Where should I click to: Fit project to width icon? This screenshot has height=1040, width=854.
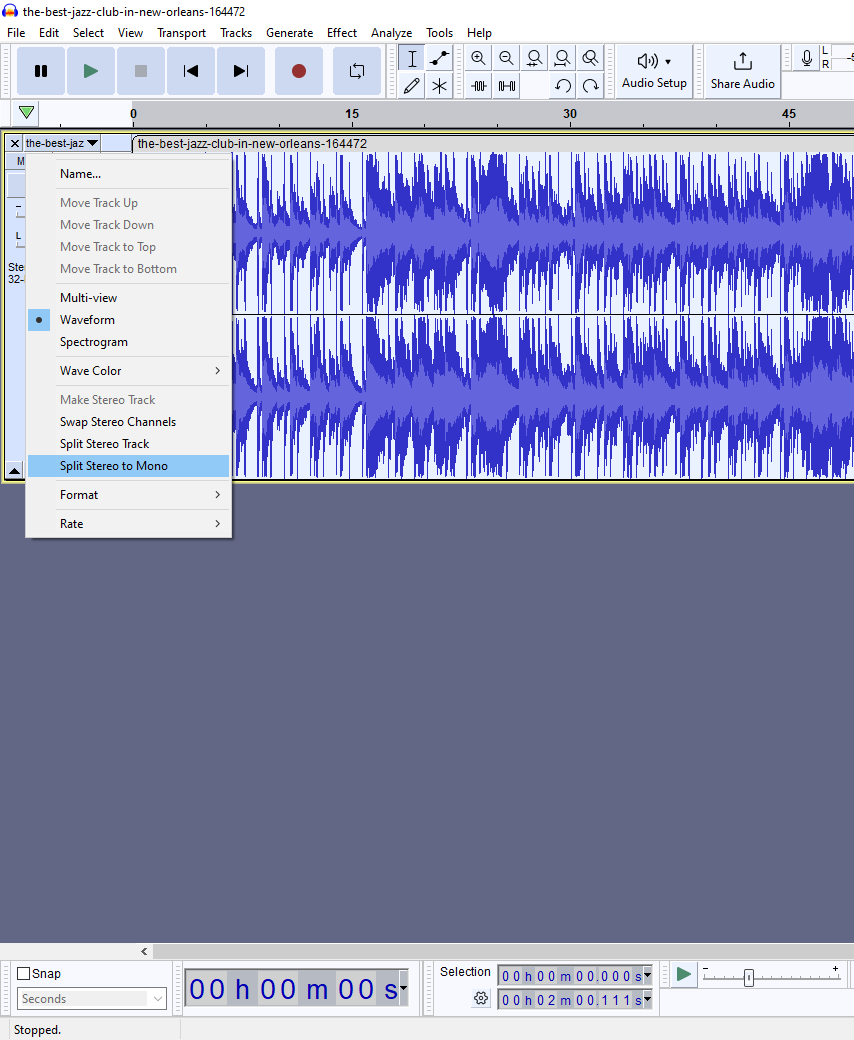point(562,58)
